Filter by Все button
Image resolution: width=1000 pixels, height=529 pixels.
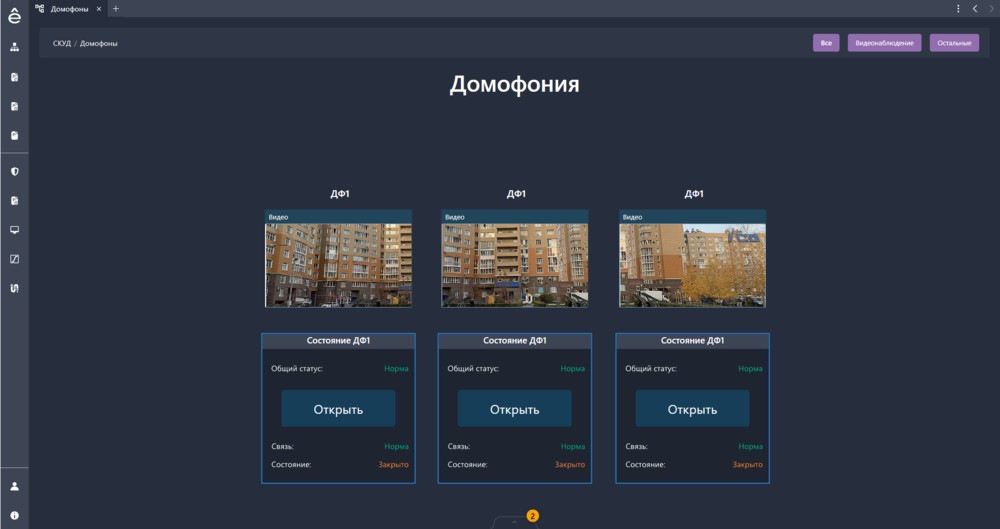tap(826, 43)
